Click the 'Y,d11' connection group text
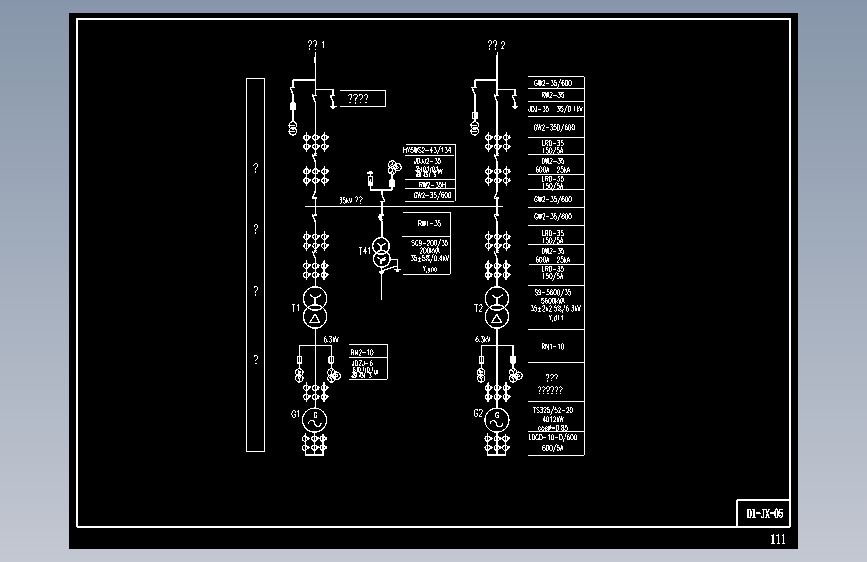Viewport: 867px width, 562px height. (x=556, y=318)
